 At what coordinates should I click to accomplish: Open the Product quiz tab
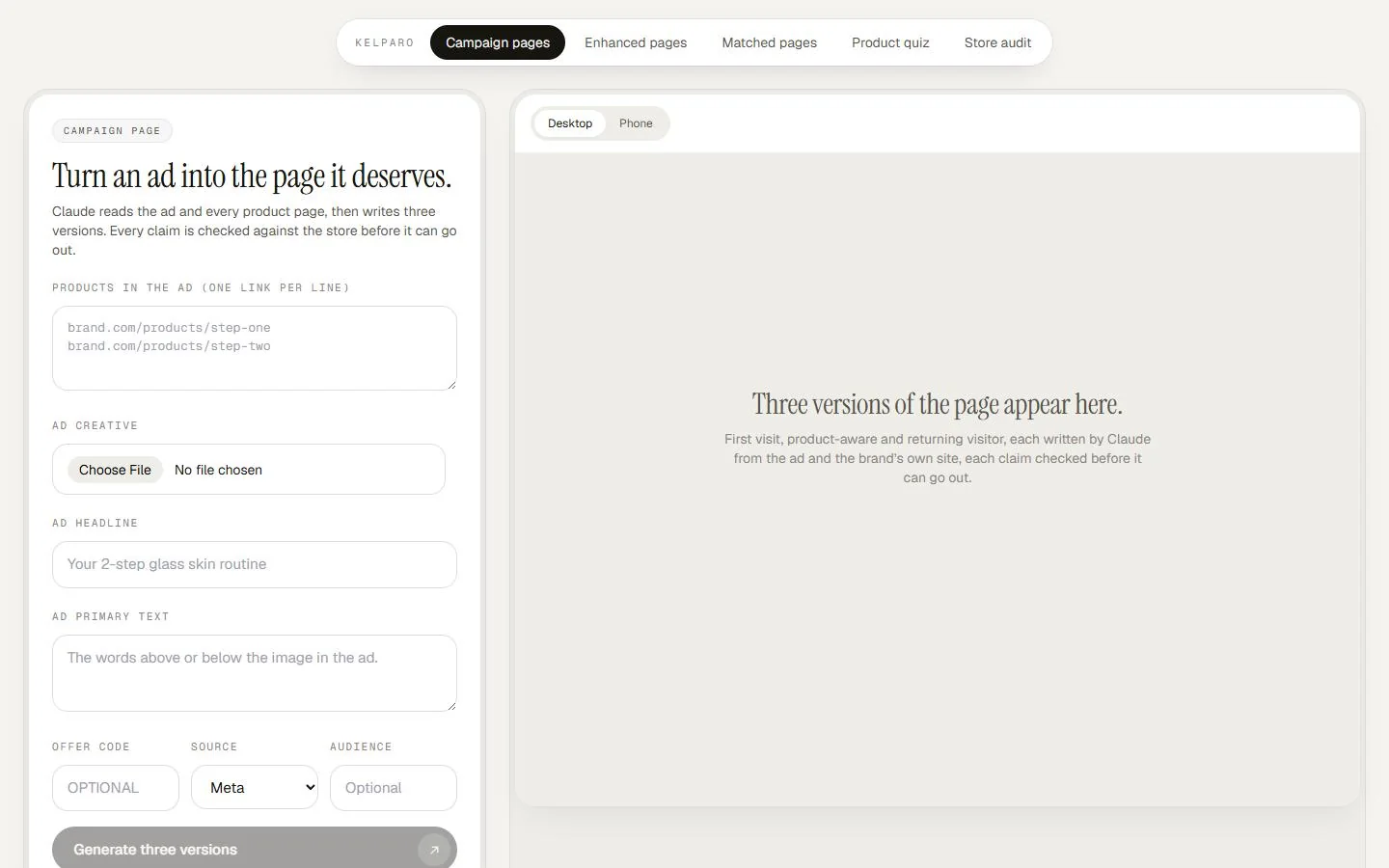890,42
